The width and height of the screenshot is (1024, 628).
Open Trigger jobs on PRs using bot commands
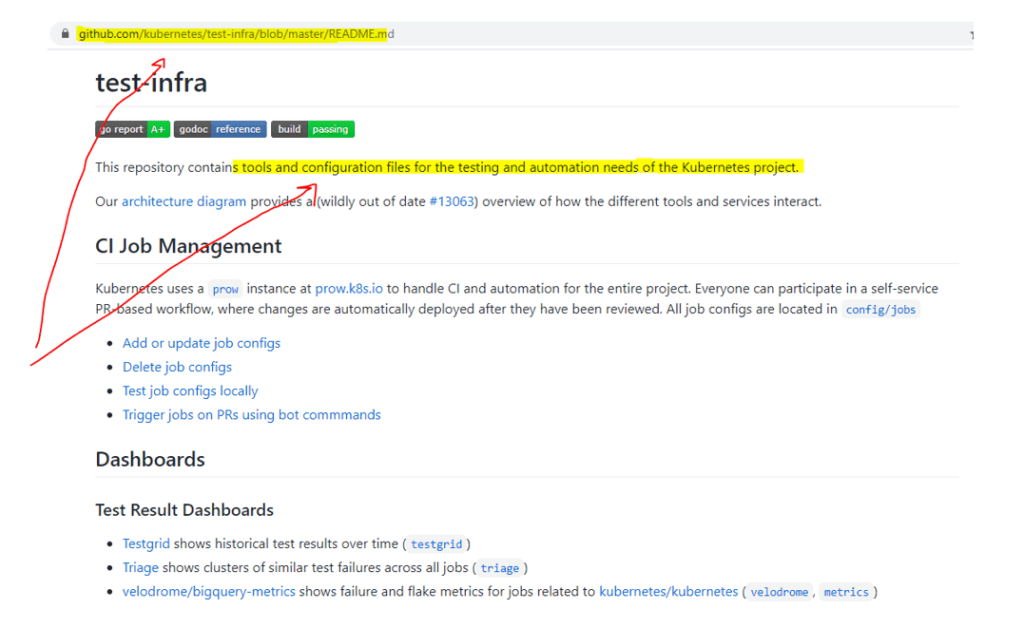(251, 415)
